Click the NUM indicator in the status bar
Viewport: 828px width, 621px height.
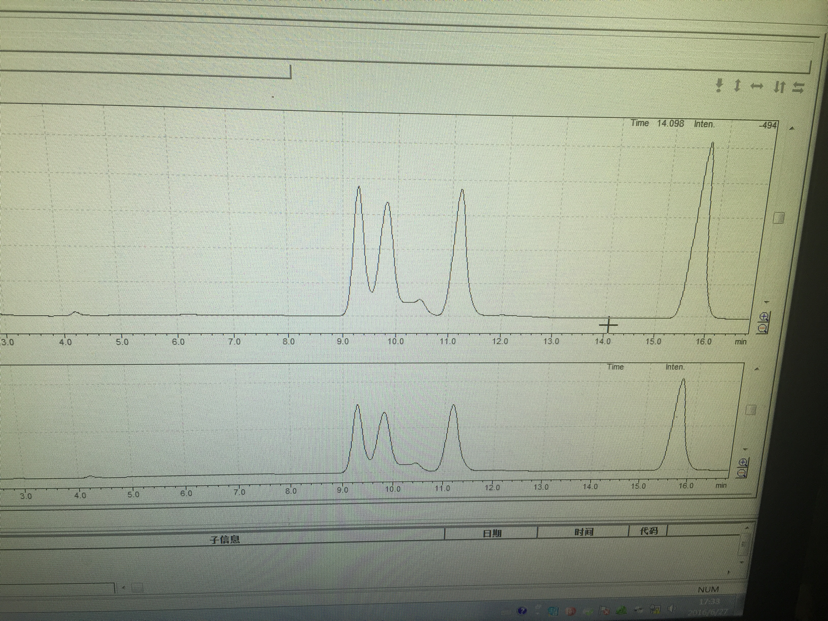pos(708,589)
